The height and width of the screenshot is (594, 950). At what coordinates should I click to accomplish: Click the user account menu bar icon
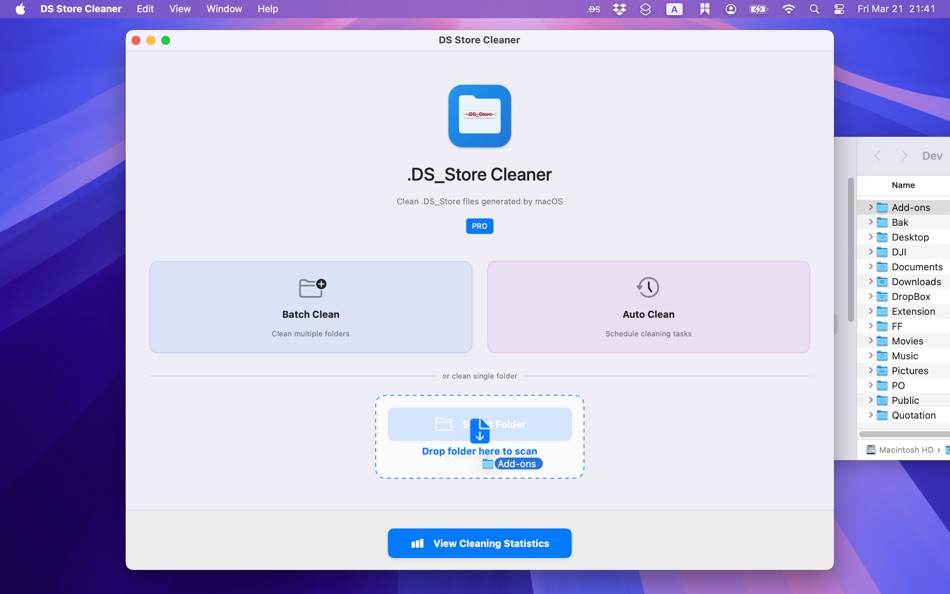click(x=731, y=9)
